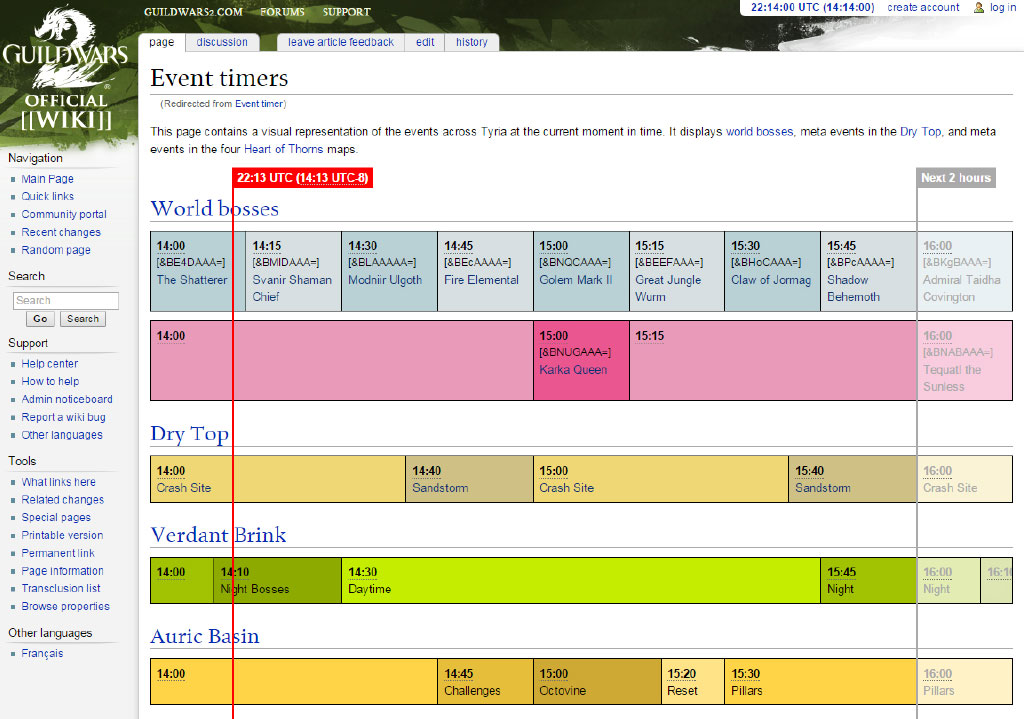The width and height of the screenshot is (1024, 719).
Task: Open Special pages tool
Action: pyautogui.click(x=56, y=517)
